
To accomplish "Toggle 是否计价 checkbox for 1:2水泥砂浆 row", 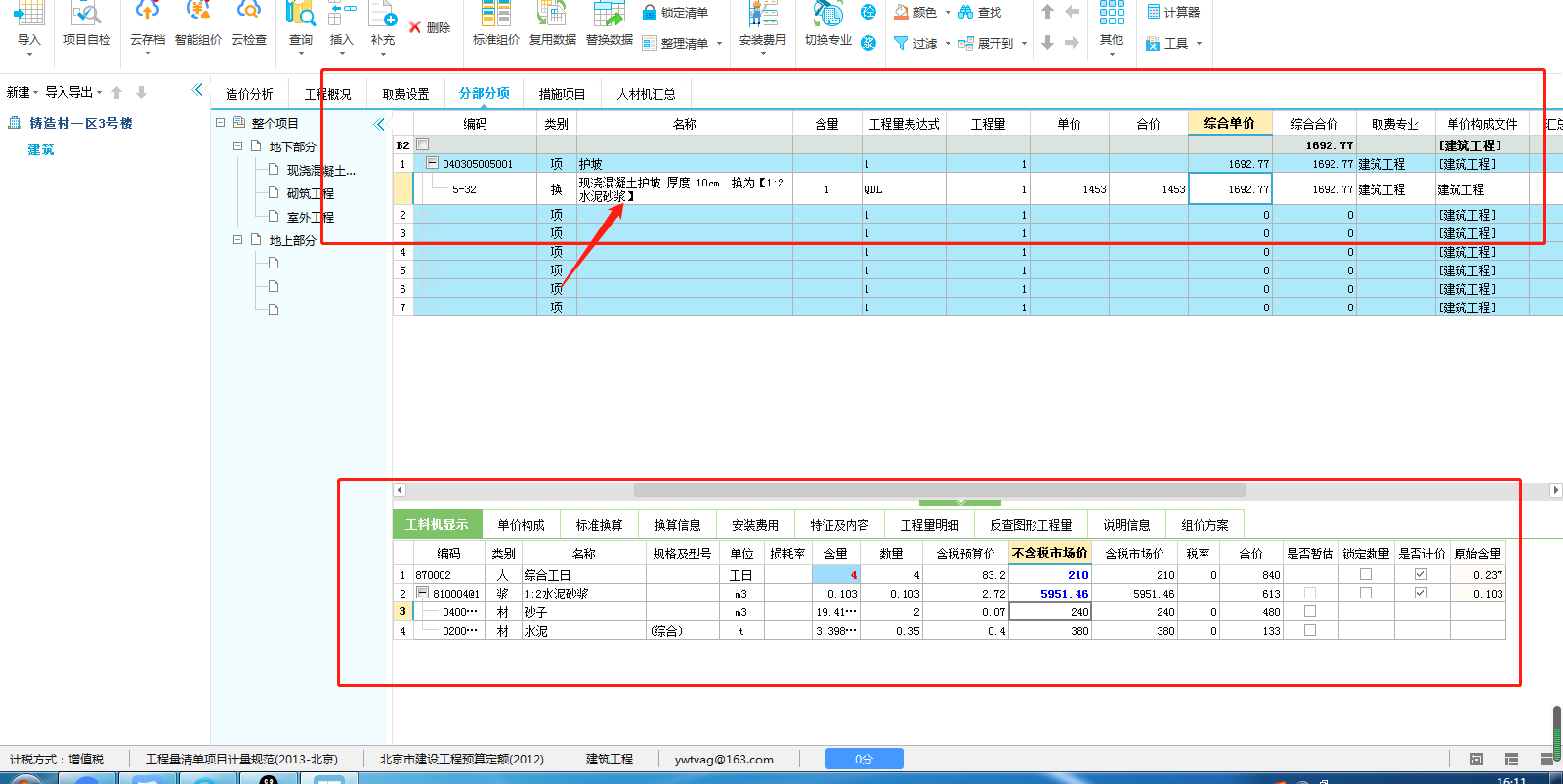I will (1421, 593).
